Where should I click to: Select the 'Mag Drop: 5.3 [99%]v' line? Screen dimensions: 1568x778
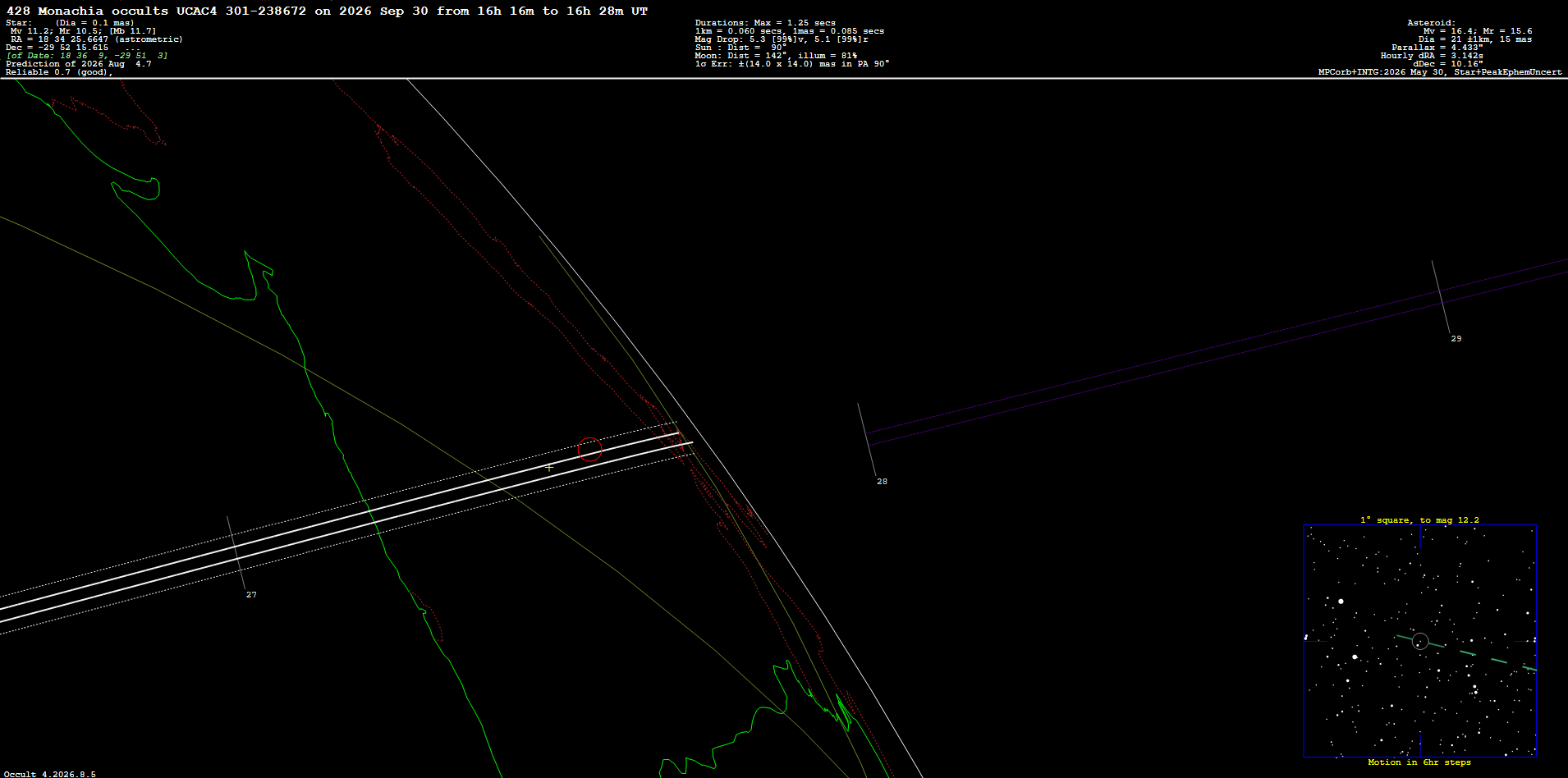[x=782, y=39]
